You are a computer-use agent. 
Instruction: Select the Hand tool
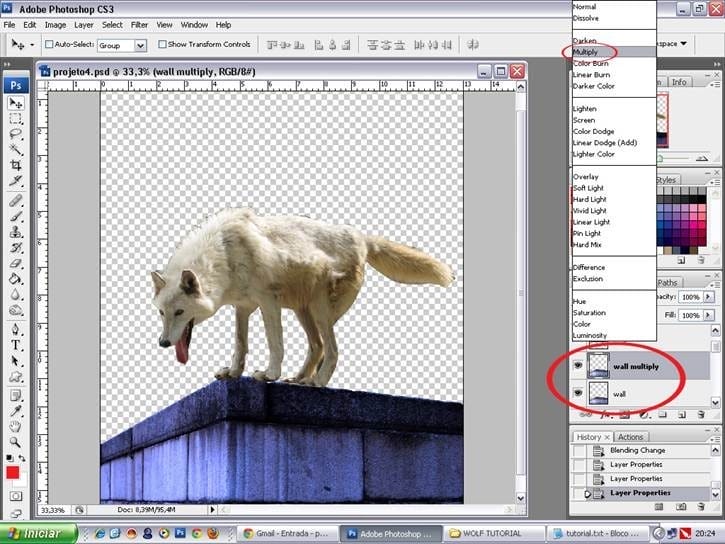[16, 426]
